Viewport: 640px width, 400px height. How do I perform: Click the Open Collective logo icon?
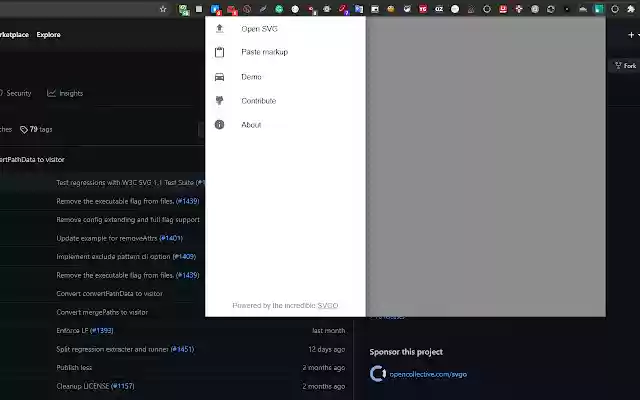click(378, 374)
